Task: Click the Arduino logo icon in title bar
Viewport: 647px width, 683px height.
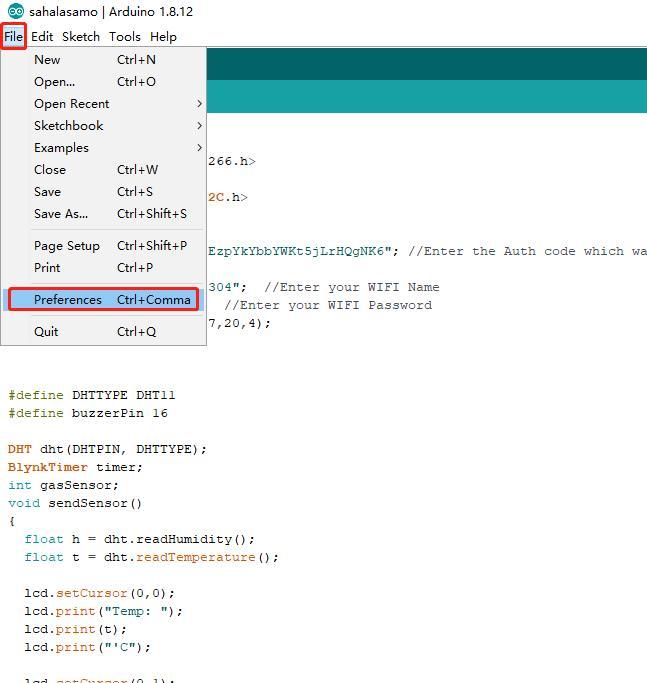Action: point(16,11)
